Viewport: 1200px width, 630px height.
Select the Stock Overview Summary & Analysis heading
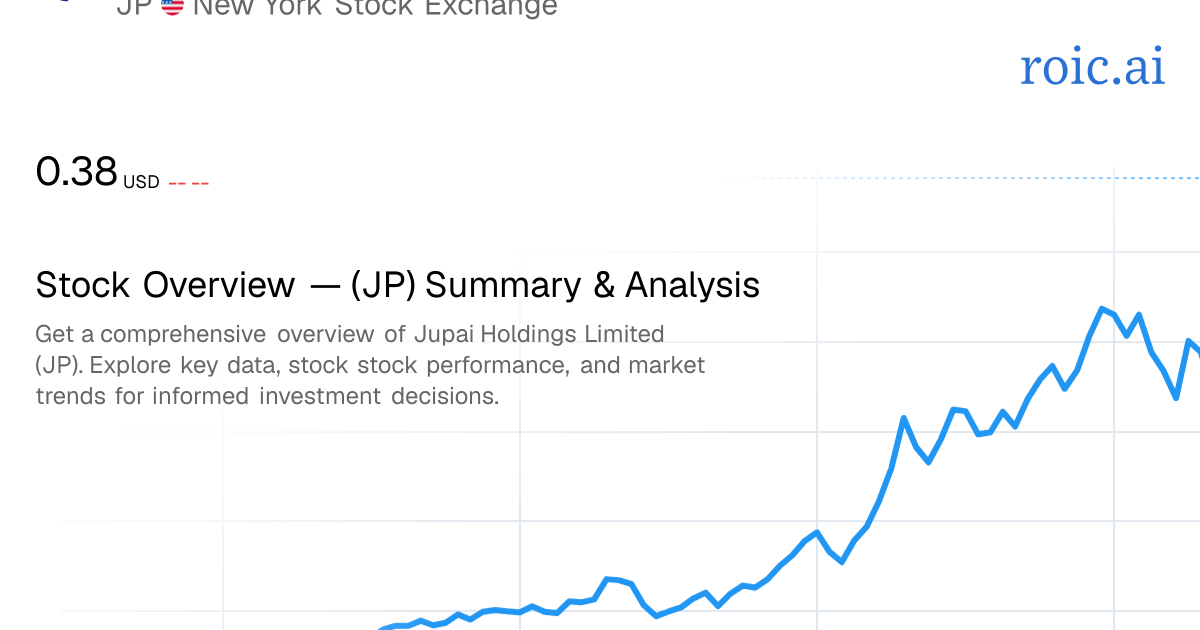[398, 285]
